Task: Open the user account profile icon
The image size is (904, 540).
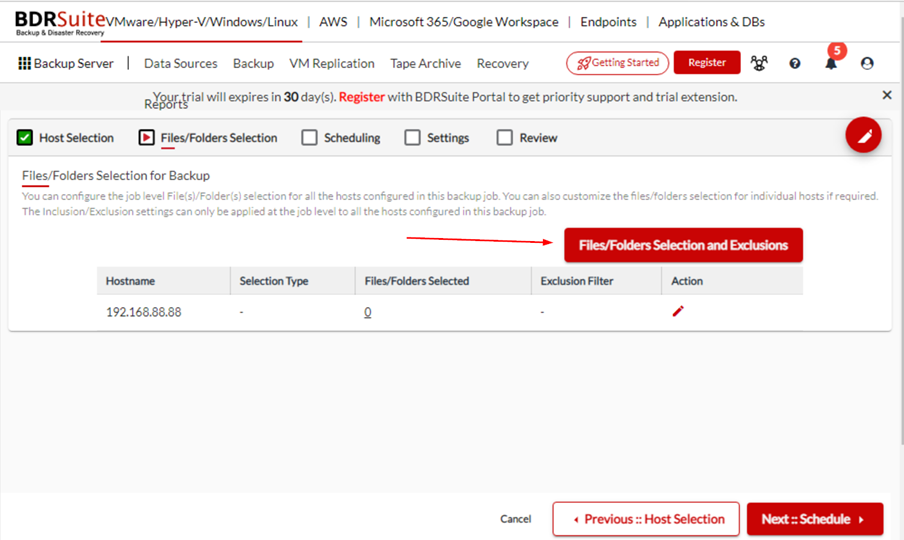Action: 867,63
